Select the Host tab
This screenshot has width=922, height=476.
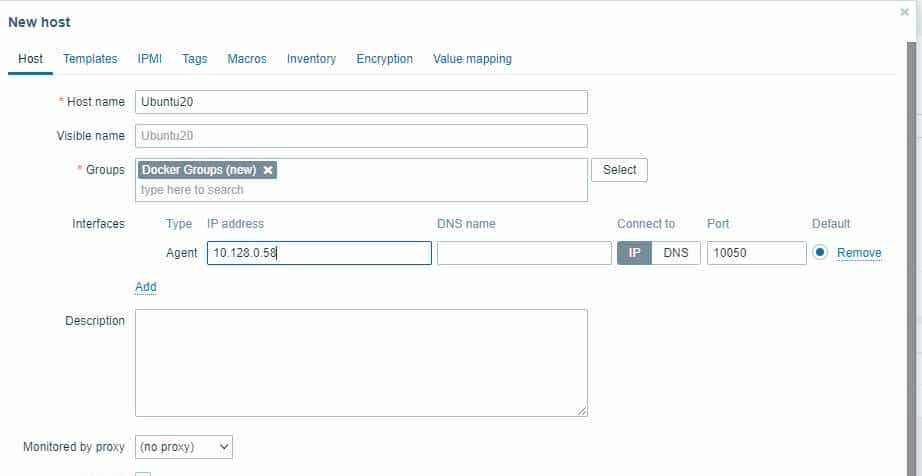[x=31, y=59]
